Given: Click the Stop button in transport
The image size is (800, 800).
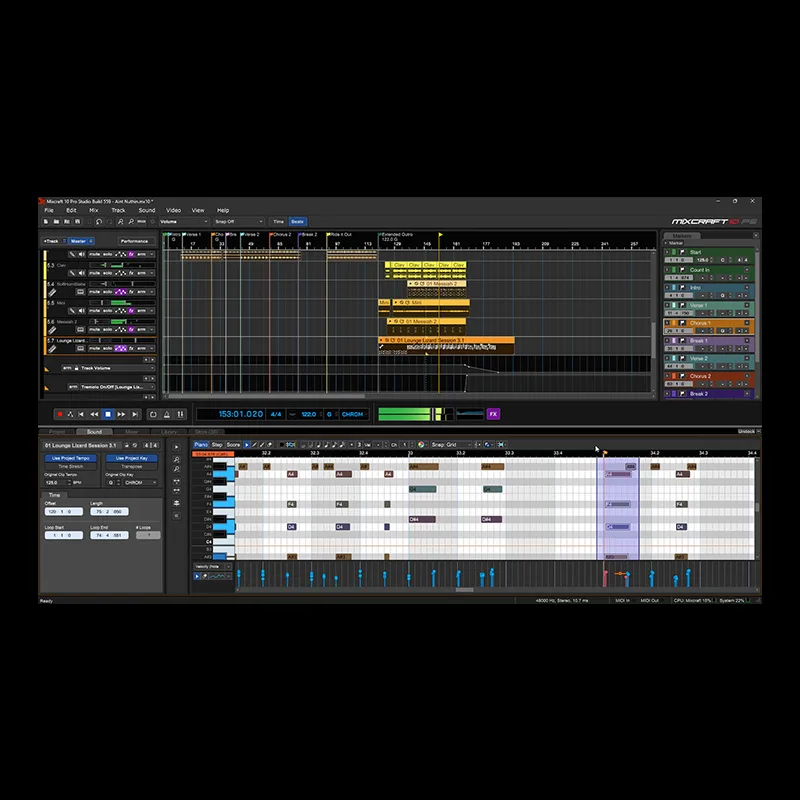Looking at the screenshot, I should pyautogui.click(x=108, y=414).
